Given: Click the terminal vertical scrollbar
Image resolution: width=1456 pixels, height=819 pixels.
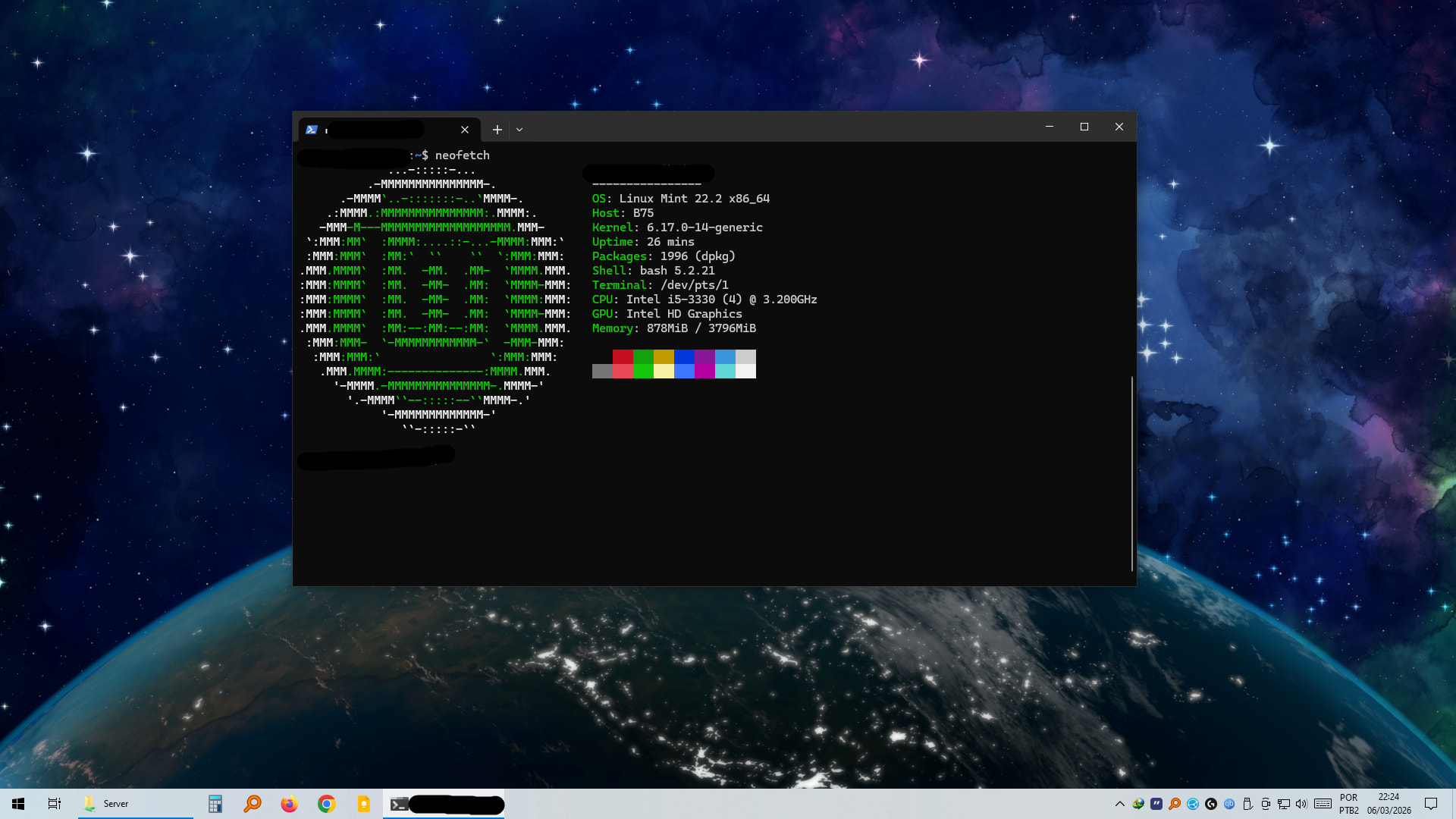Looking at the screenshot, I should [1131, 472].
